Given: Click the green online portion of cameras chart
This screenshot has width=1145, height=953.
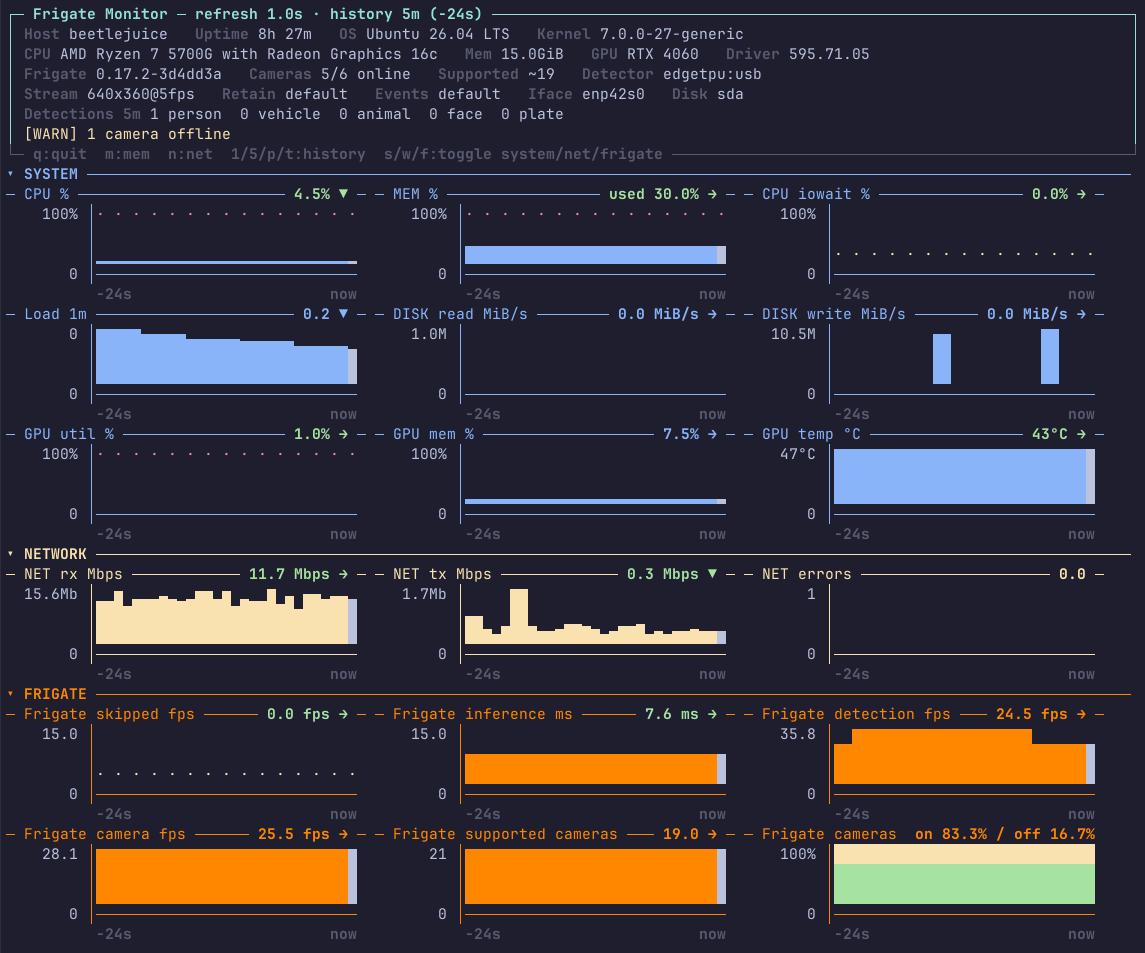Looking at the screenshot, I should pos(964,884).
